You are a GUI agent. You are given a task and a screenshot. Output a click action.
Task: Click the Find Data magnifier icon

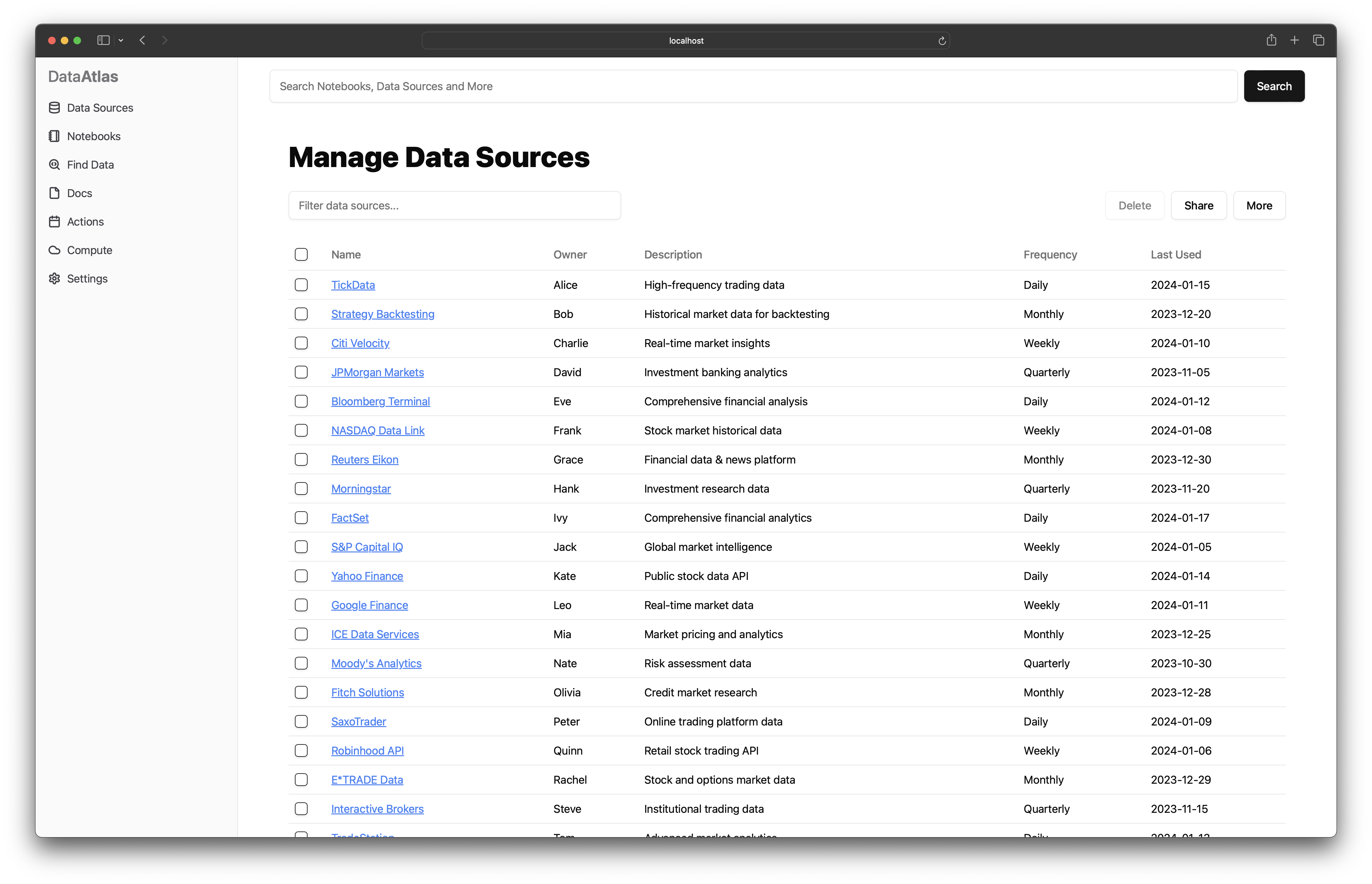[54, 165]
